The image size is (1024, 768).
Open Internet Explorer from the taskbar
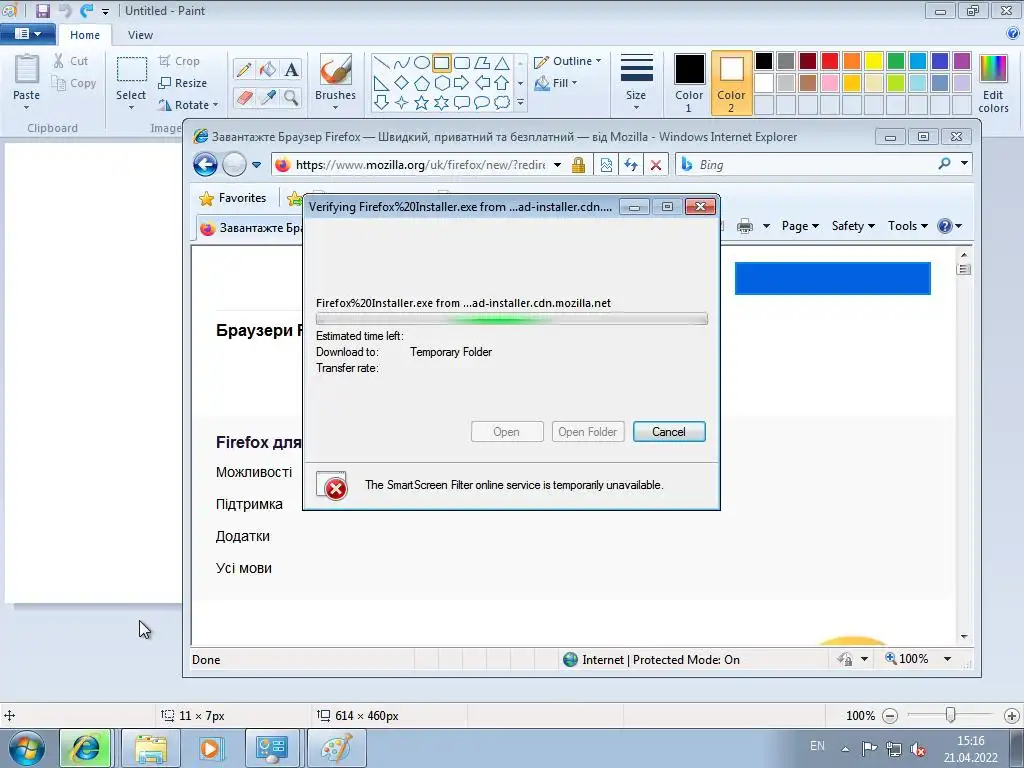click(86, 748)
